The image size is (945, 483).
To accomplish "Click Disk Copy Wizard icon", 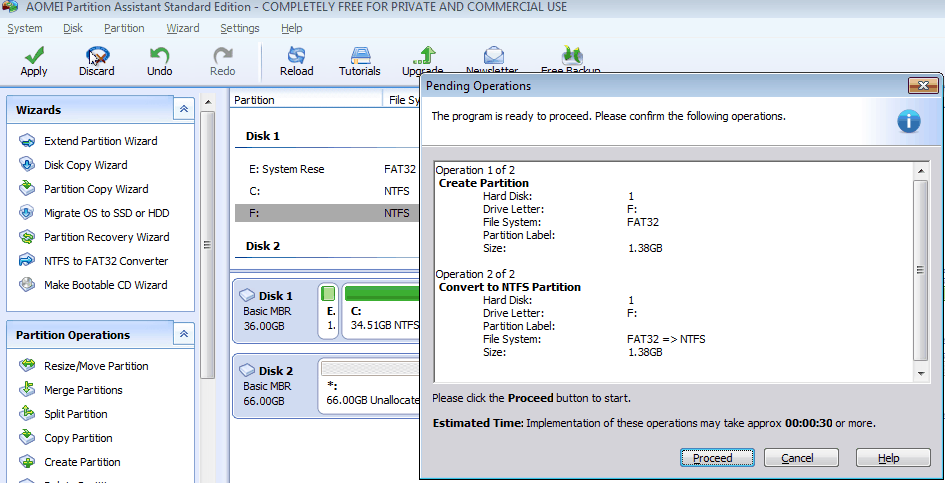I will click(27, 165).
